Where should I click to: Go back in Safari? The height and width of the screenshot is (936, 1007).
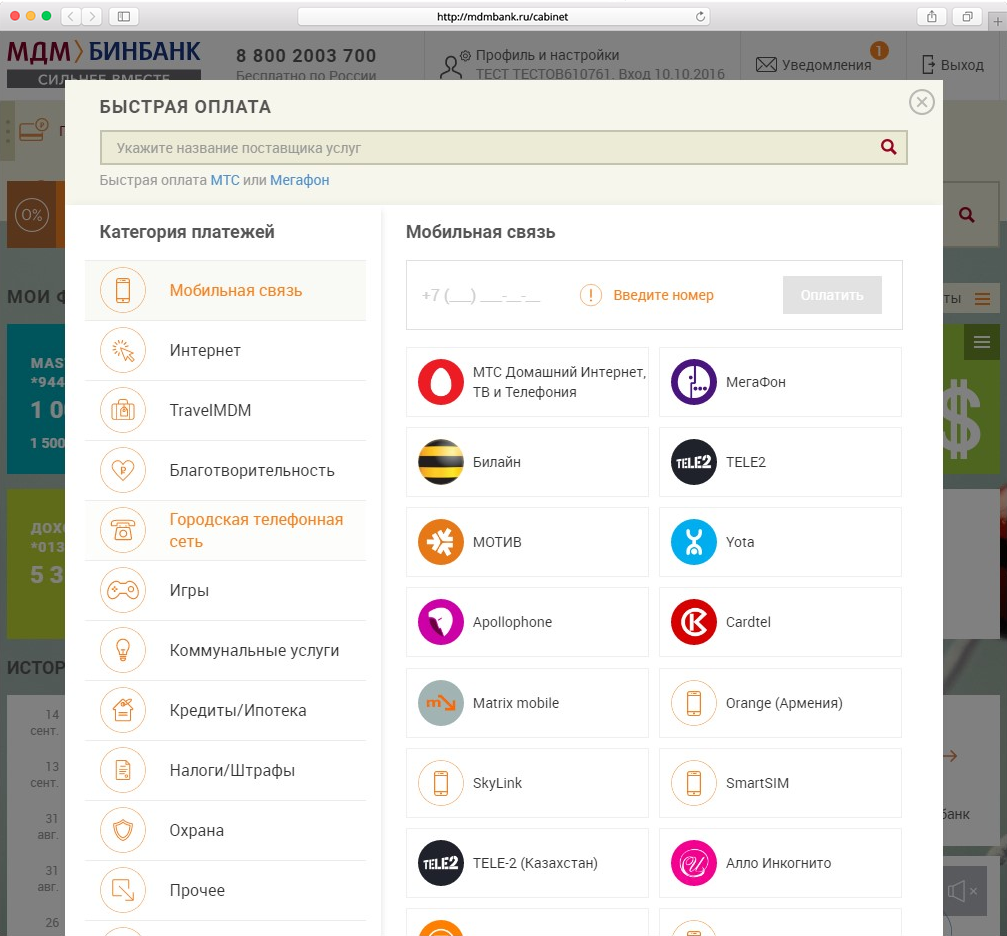point(71,16)
